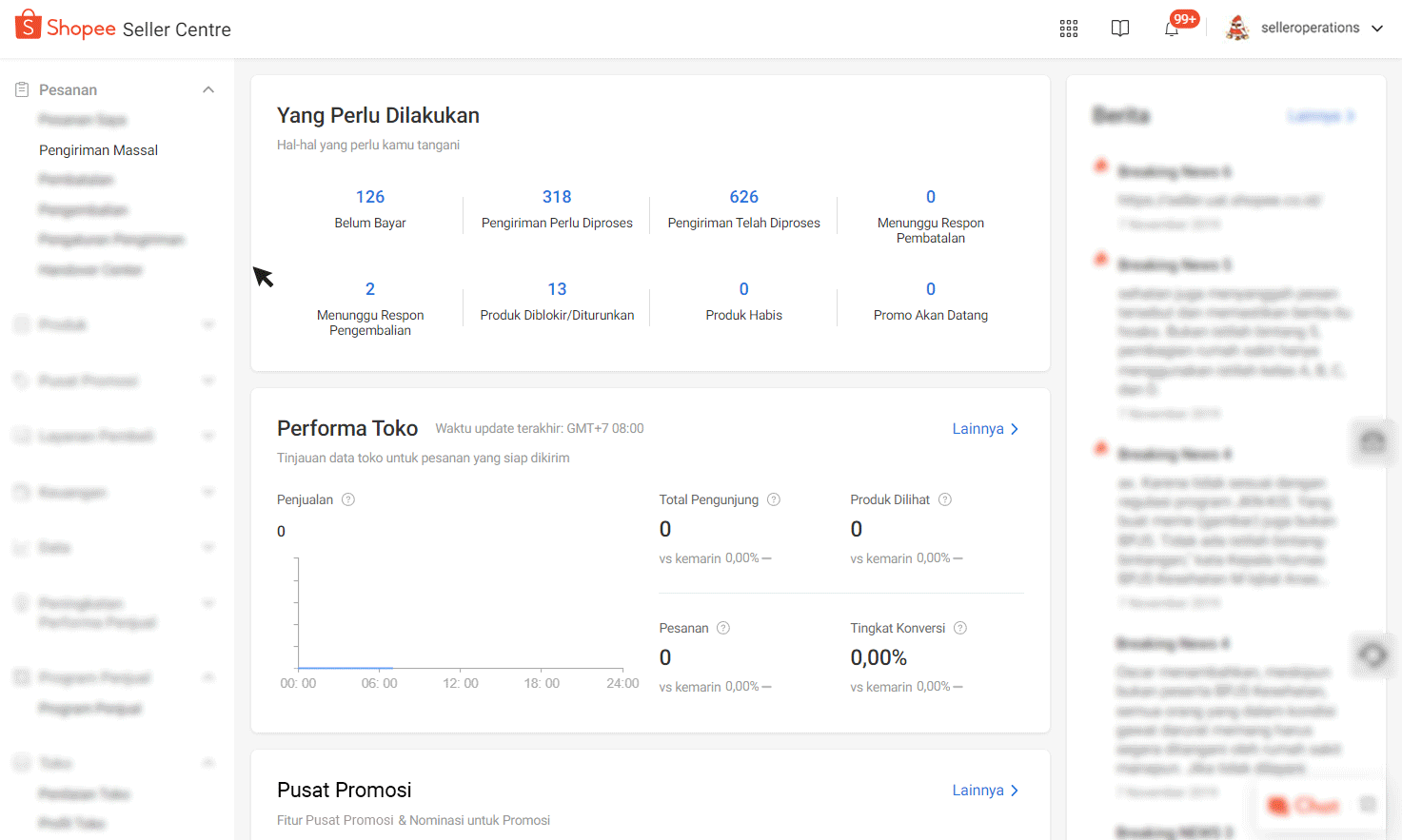This screenshot has height=840, width=1402.
Task: Click the Shopee logo icon
Action: point(28,26)
